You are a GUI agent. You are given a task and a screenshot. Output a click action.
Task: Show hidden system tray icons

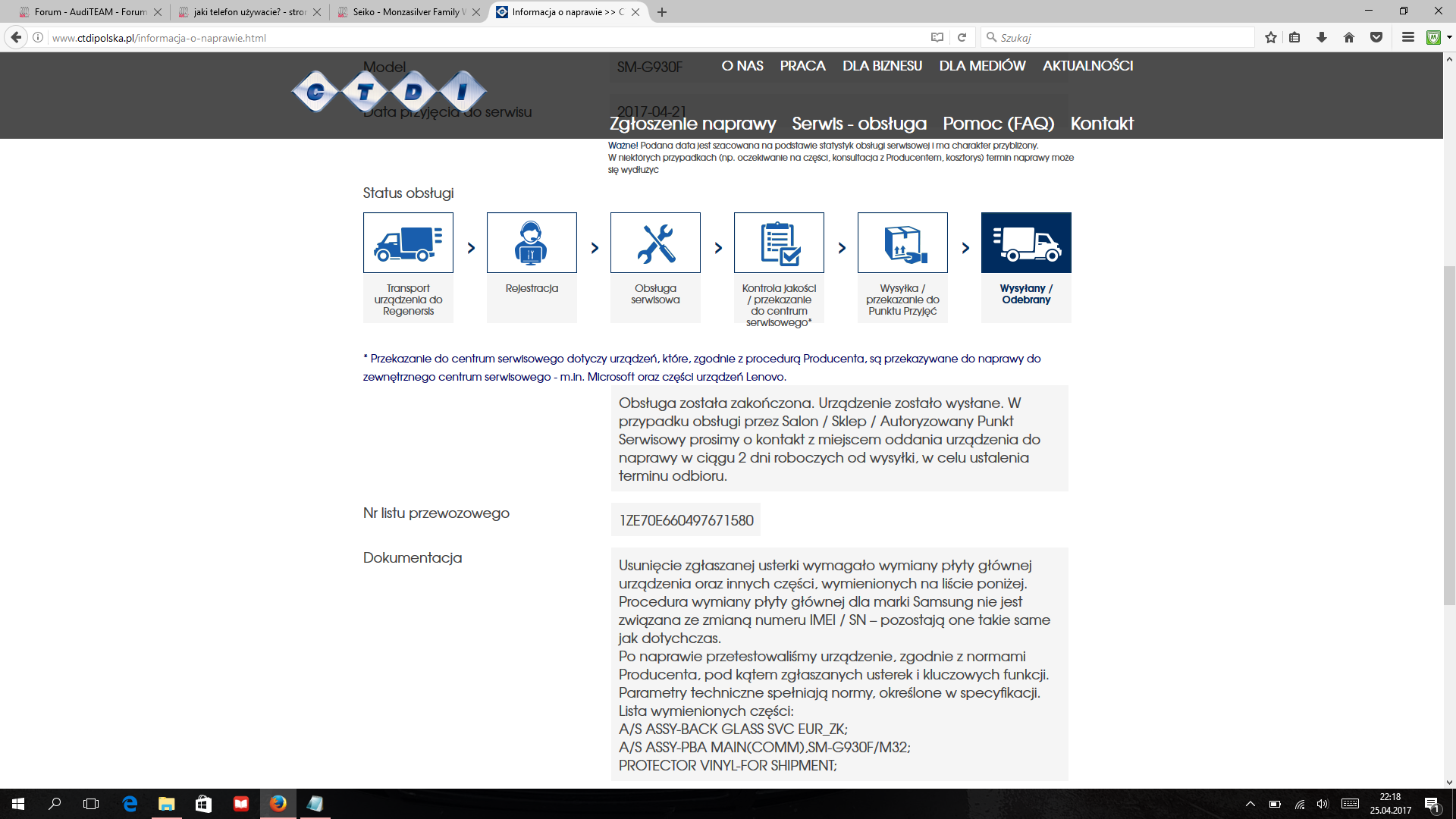pyautogui.click(x=1250, y=804)
